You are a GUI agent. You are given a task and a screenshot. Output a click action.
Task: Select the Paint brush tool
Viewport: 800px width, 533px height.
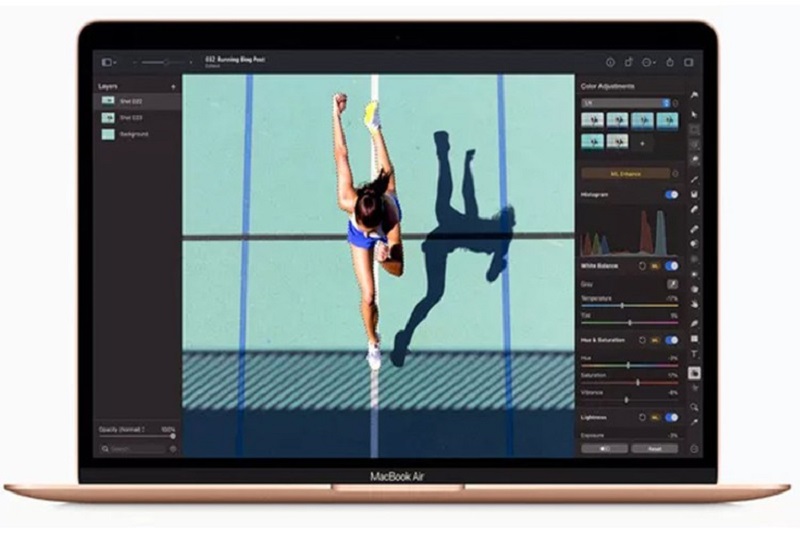coord(694,179)
